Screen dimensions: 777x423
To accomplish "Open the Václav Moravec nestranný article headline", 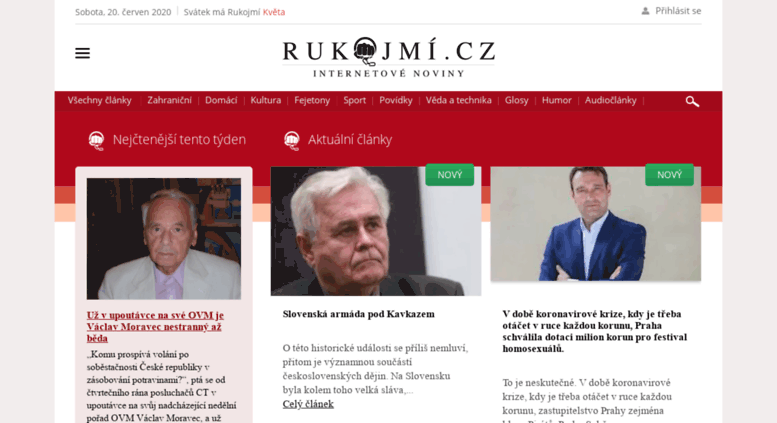I will (x=155, y=327).
